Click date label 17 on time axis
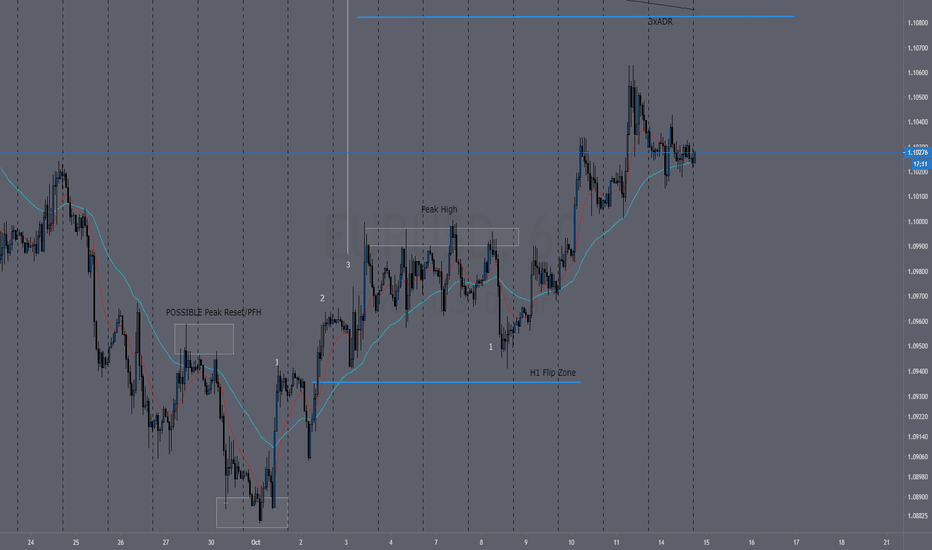The width and height of the screenshot is (932, 550). 796,542
